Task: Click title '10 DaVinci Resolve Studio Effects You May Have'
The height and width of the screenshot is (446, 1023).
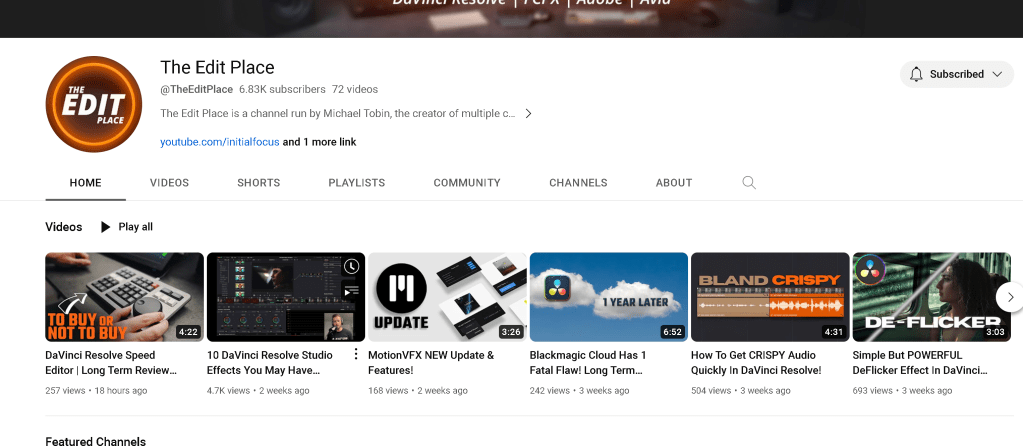Action: pos(270,363)
